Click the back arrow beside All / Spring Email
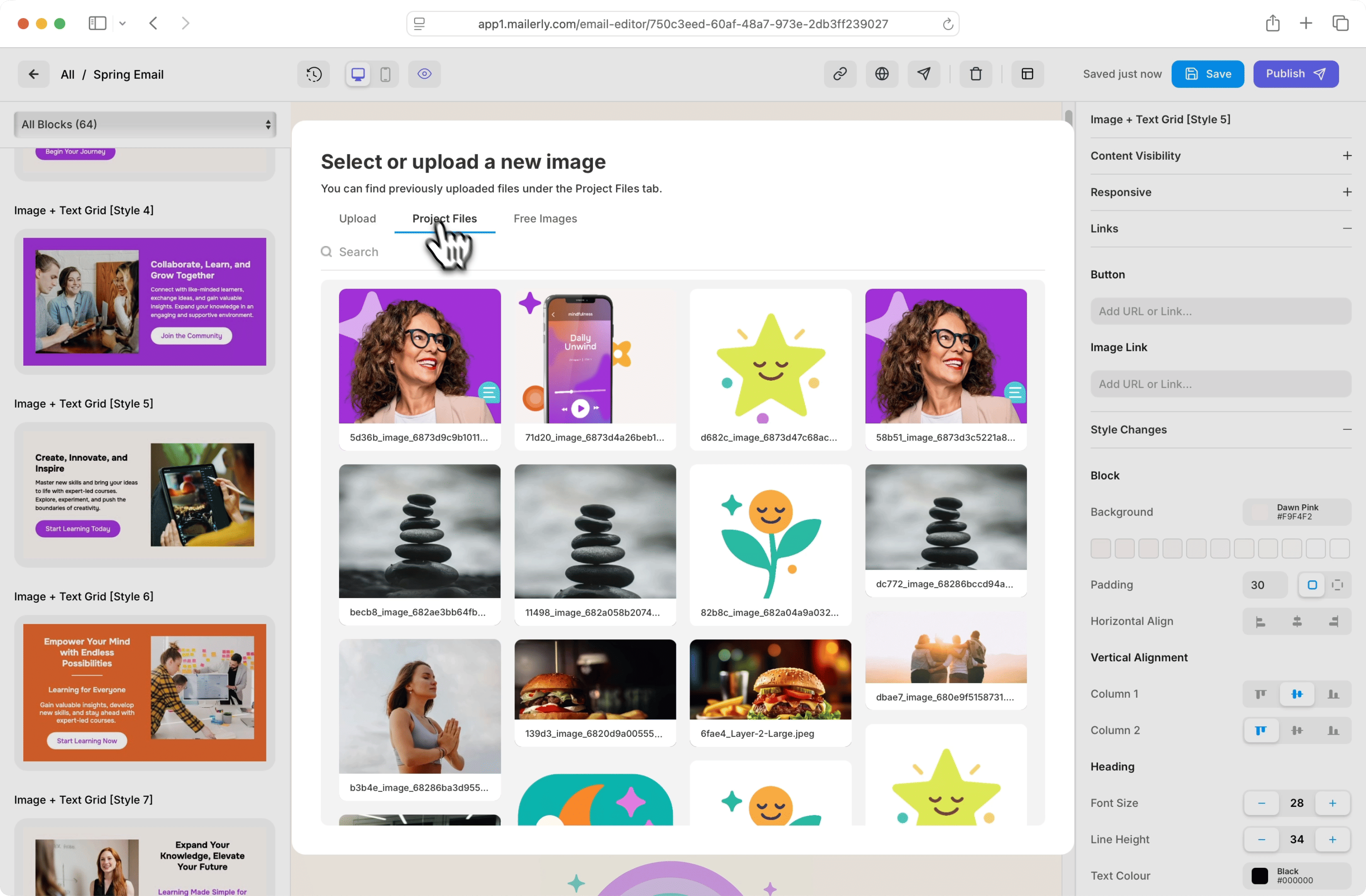The image size is (1366, 896). coord(33,74)
